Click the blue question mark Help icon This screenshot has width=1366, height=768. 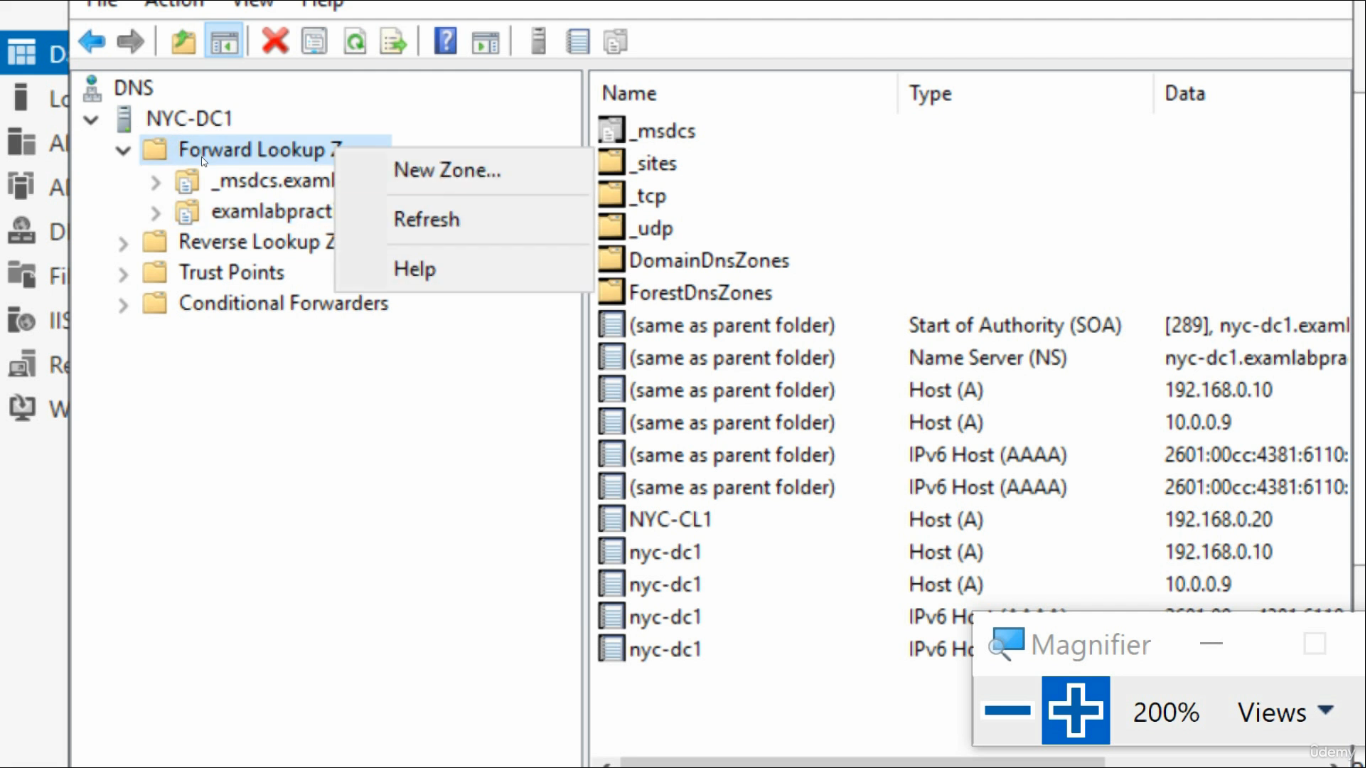[445, 42]
